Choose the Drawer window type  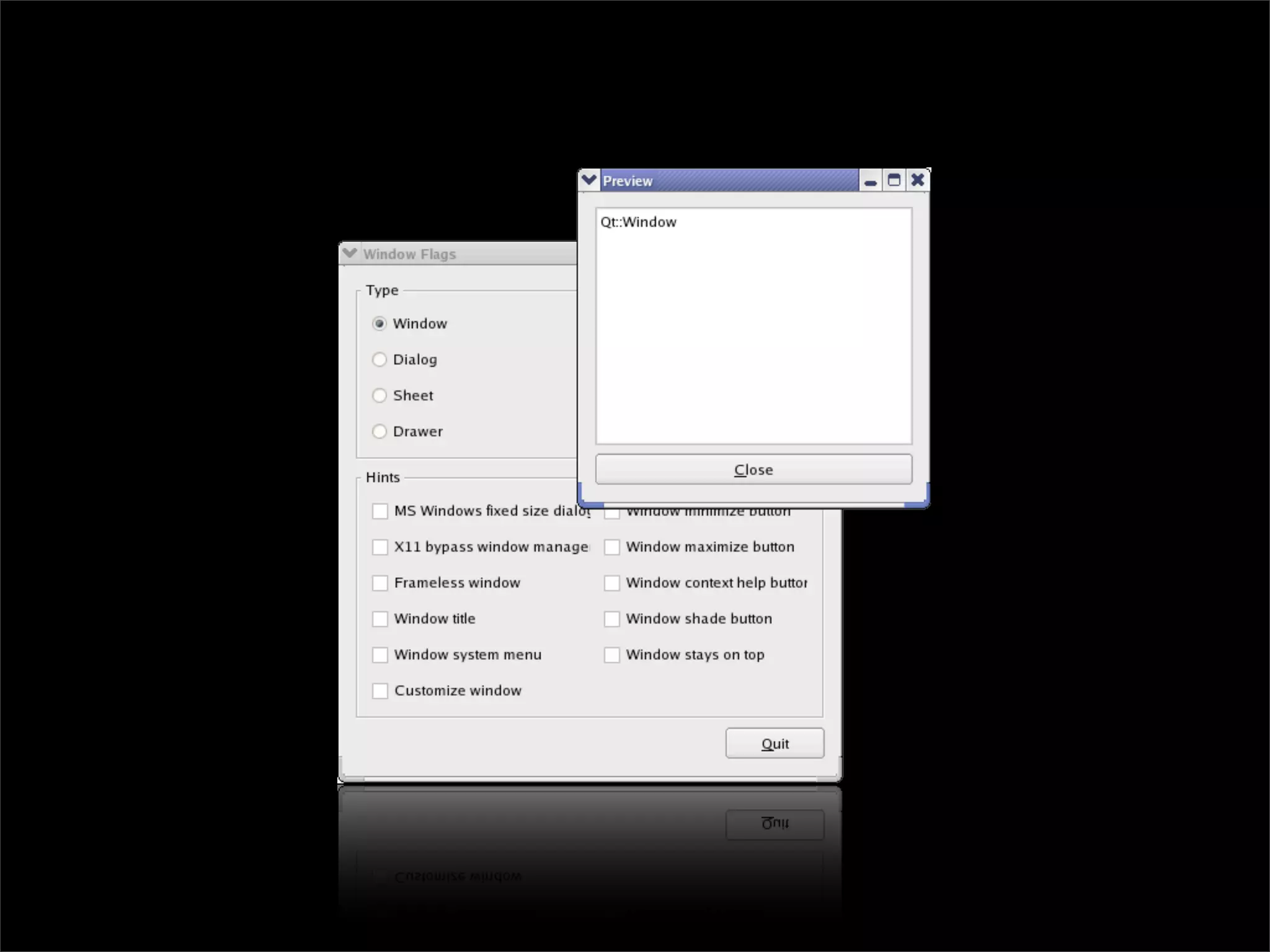coord(380,431)
